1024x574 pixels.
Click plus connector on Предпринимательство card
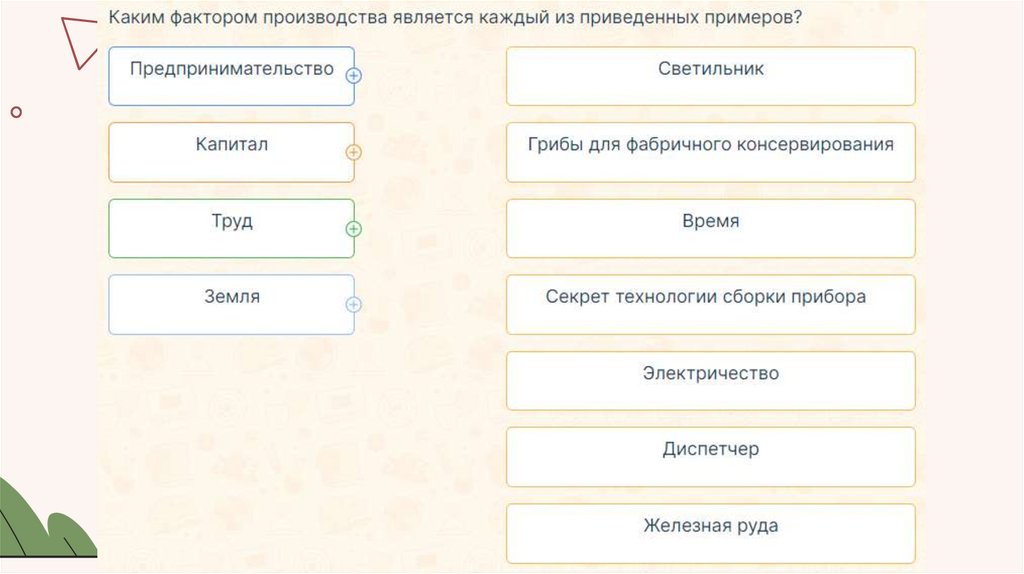353,76
